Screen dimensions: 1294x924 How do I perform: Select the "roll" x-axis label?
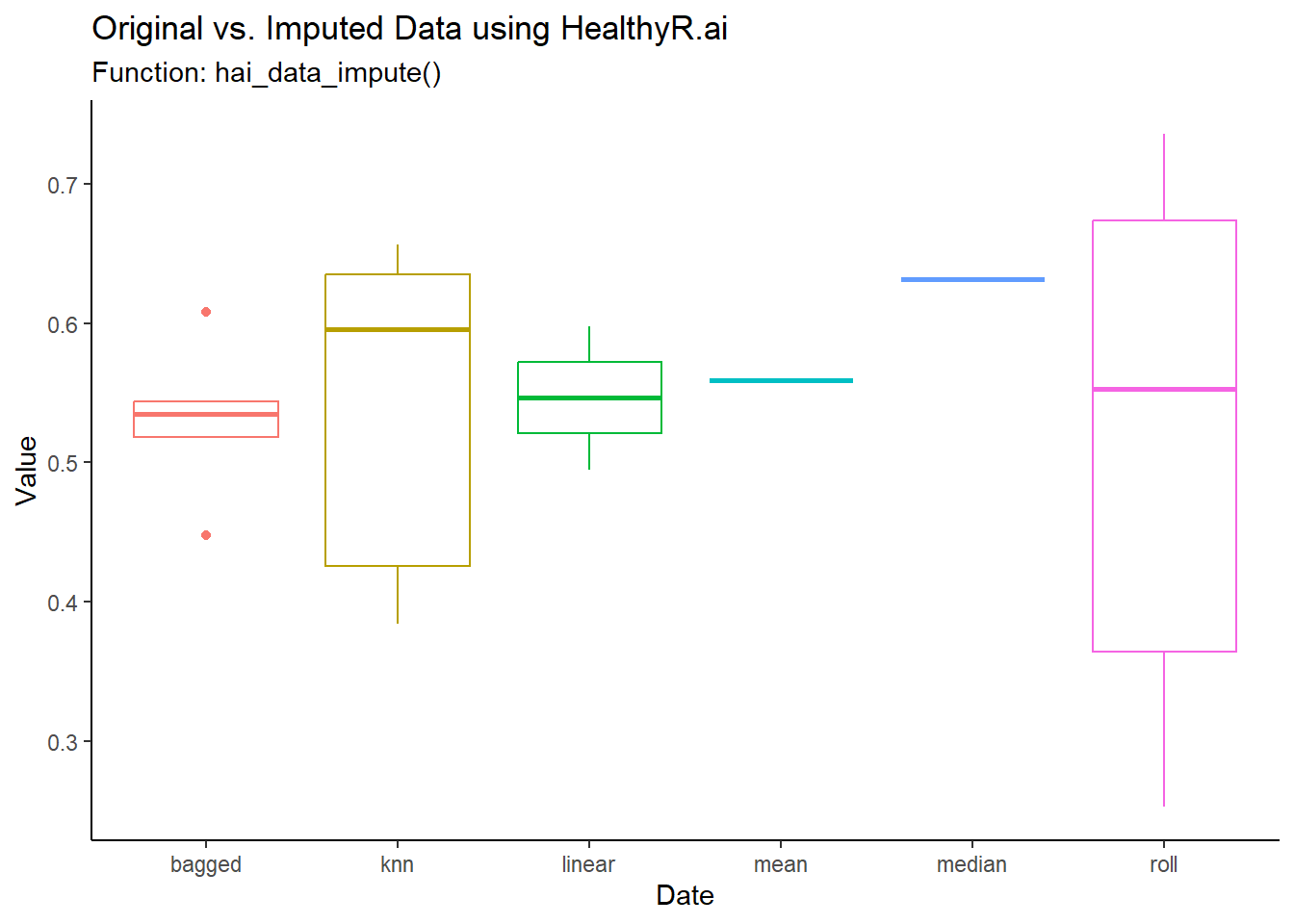pos(1164,864)
